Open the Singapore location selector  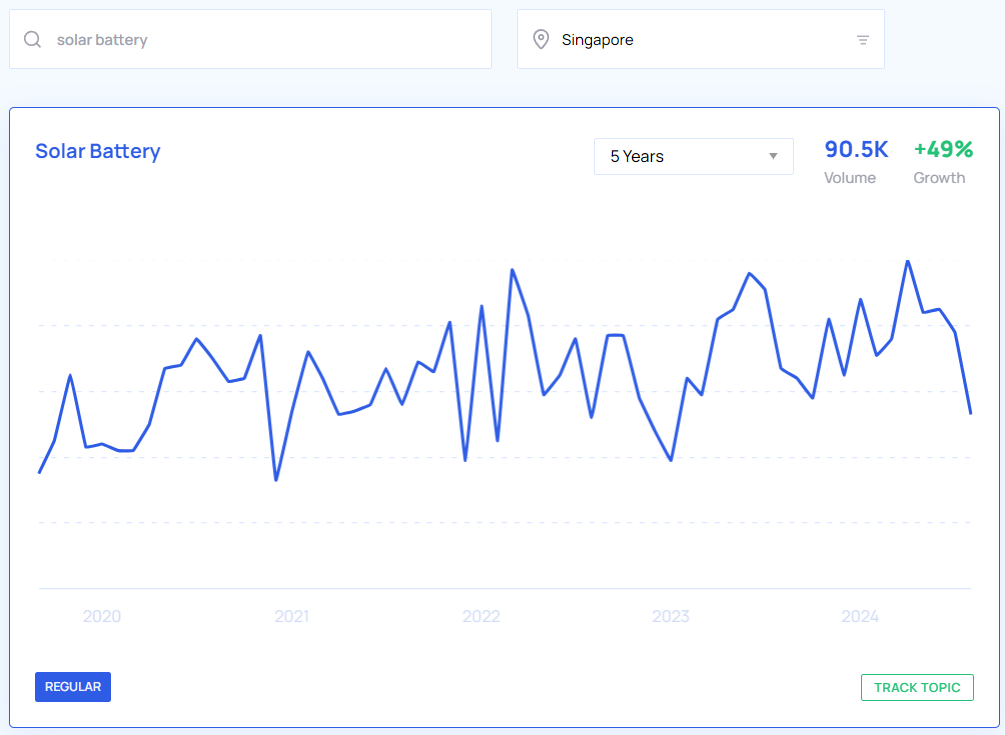[x=700, y=40]
